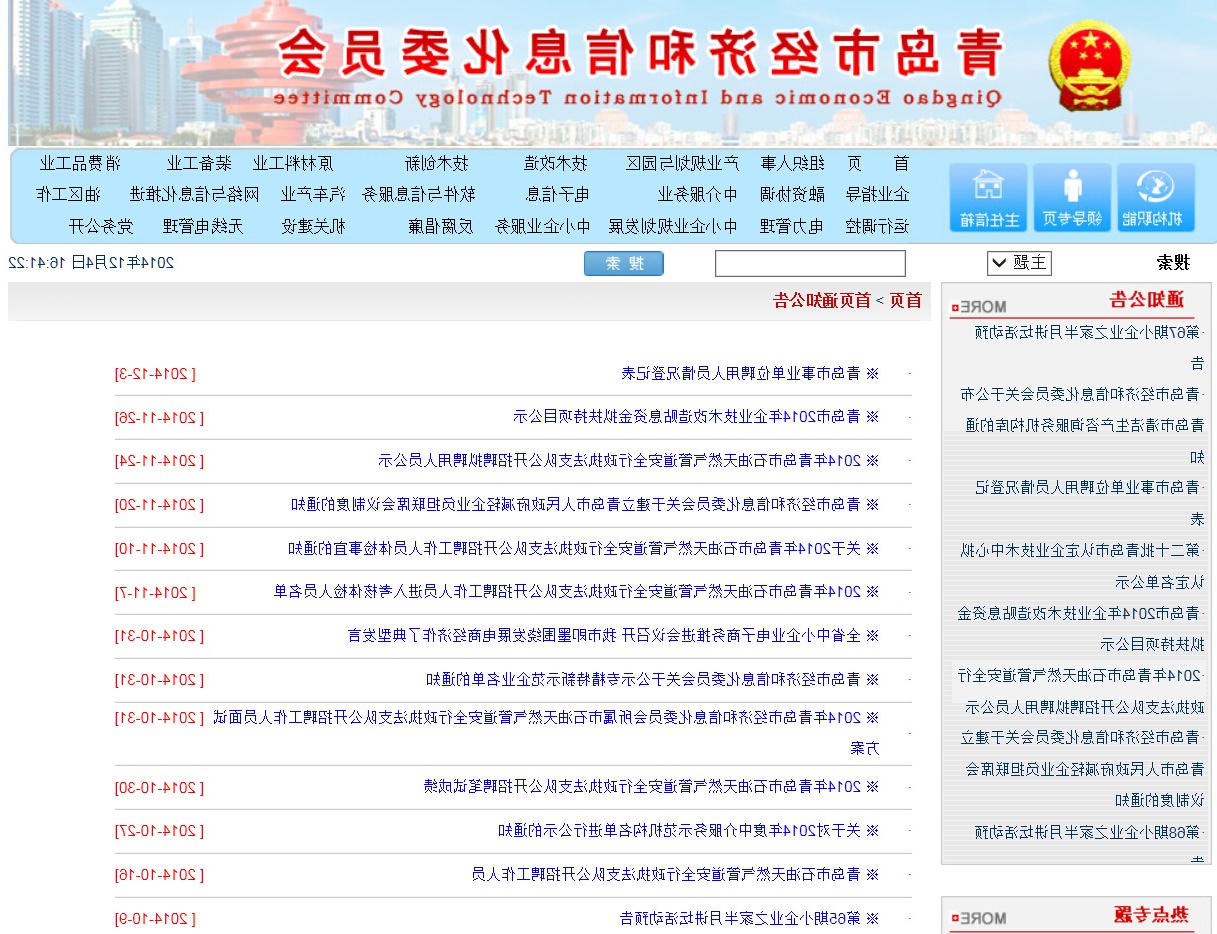Click the date text [2014-10-9]

pos(155,918)
